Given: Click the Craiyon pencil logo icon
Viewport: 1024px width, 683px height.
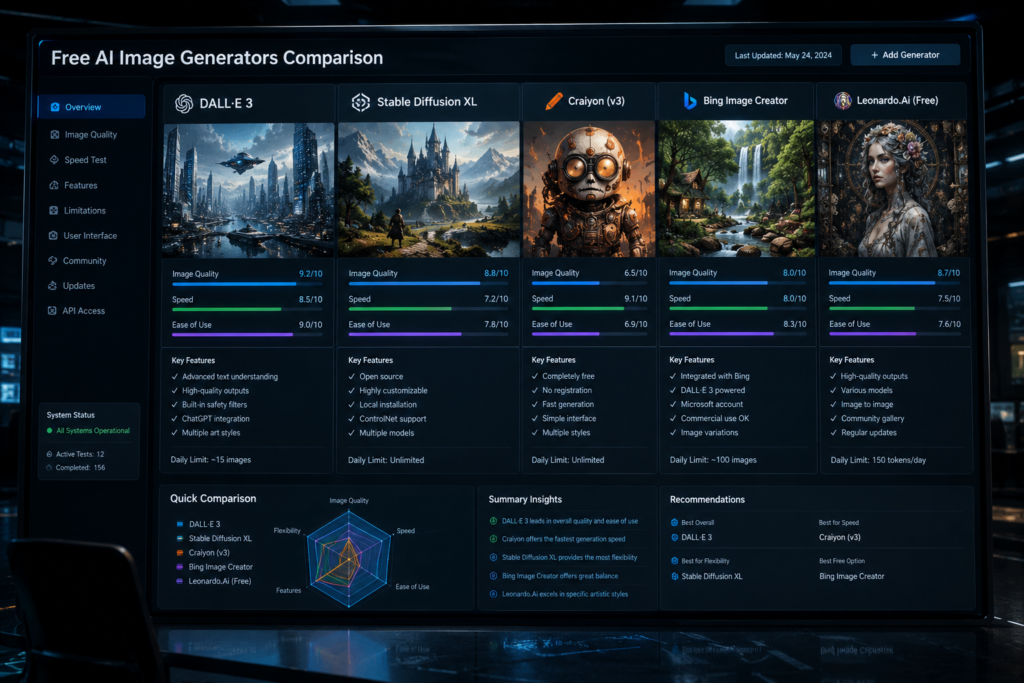Looking at the screenshot, I should 553,101.
